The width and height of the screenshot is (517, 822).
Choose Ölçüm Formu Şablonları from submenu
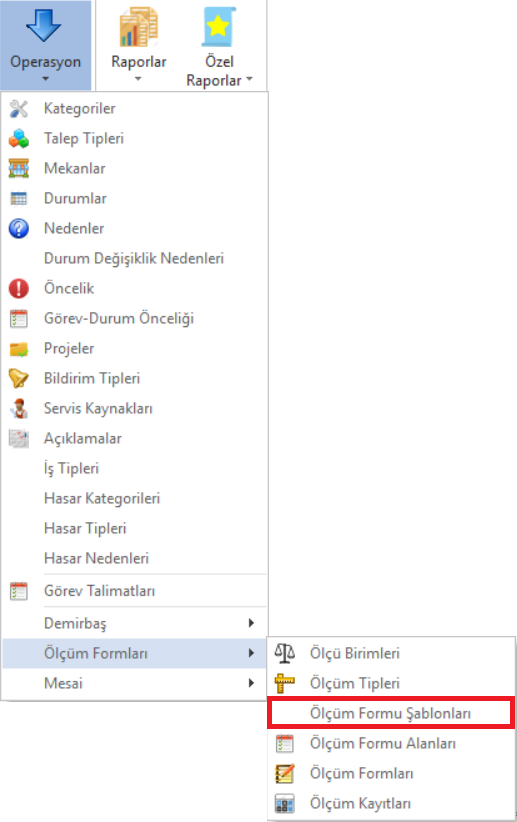(391, 713)
